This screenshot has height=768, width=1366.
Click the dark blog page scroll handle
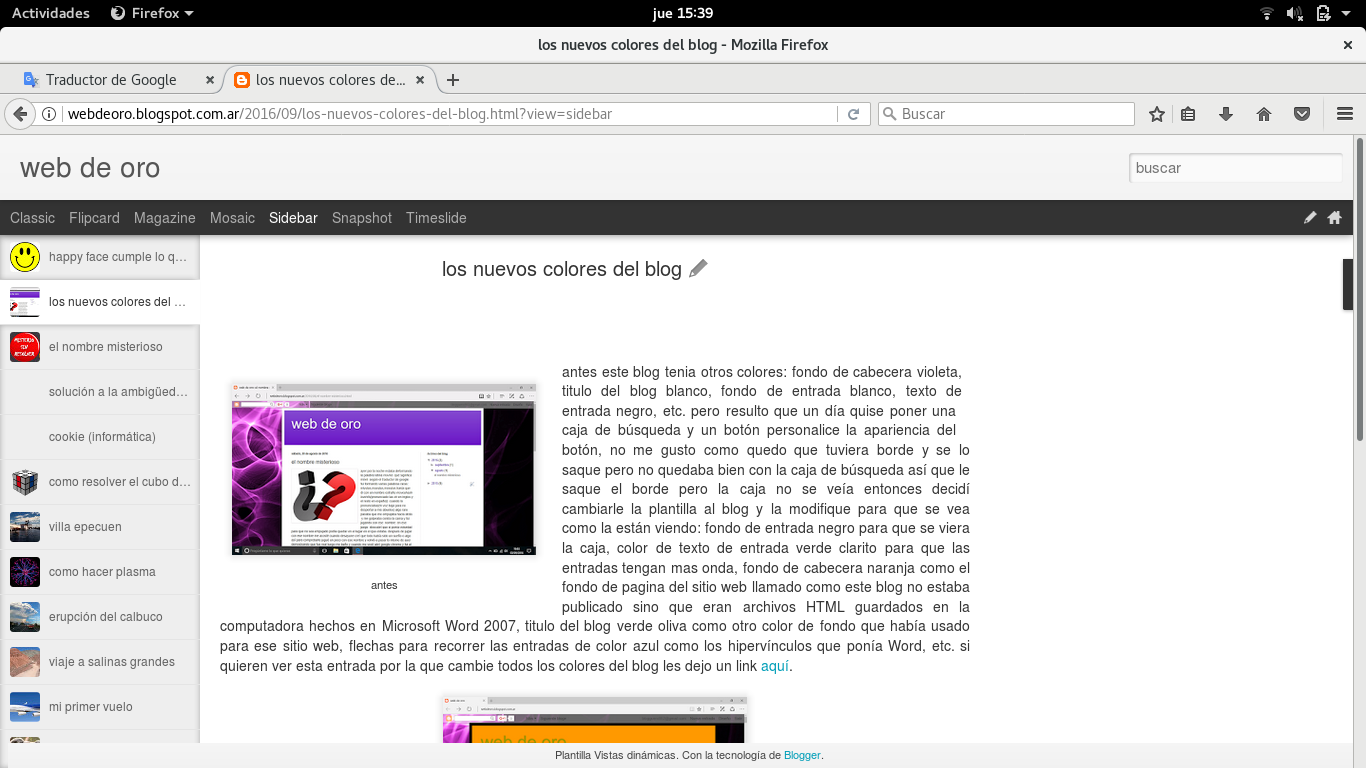[x=1347, y=284]
